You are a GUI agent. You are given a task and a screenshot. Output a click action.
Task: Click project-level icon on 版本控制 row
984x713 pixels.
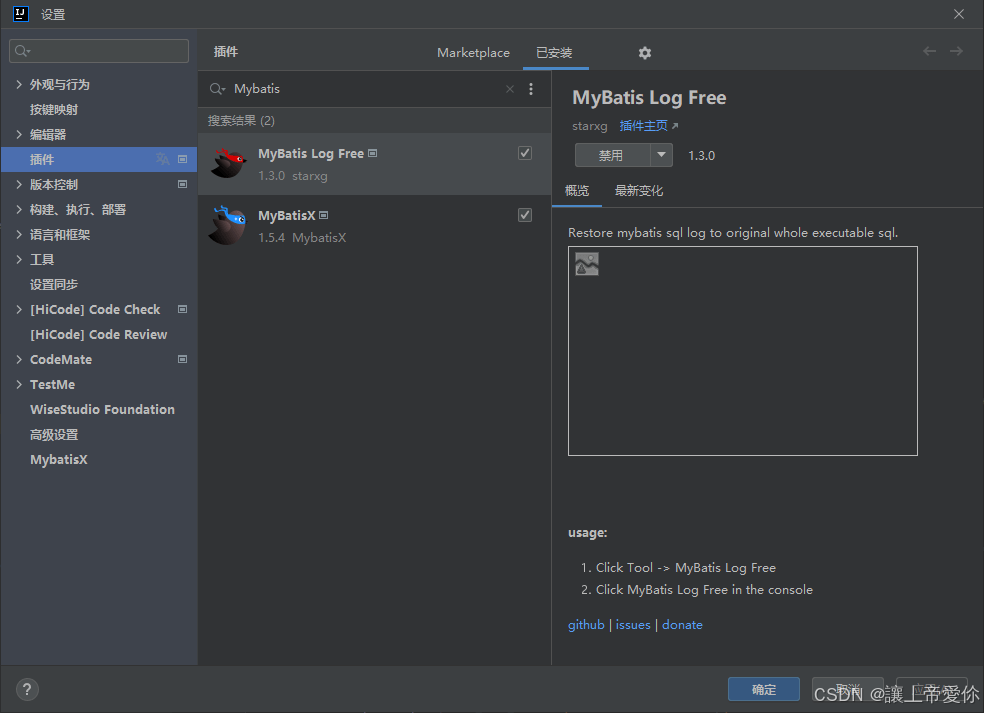(x=183, y=185)
